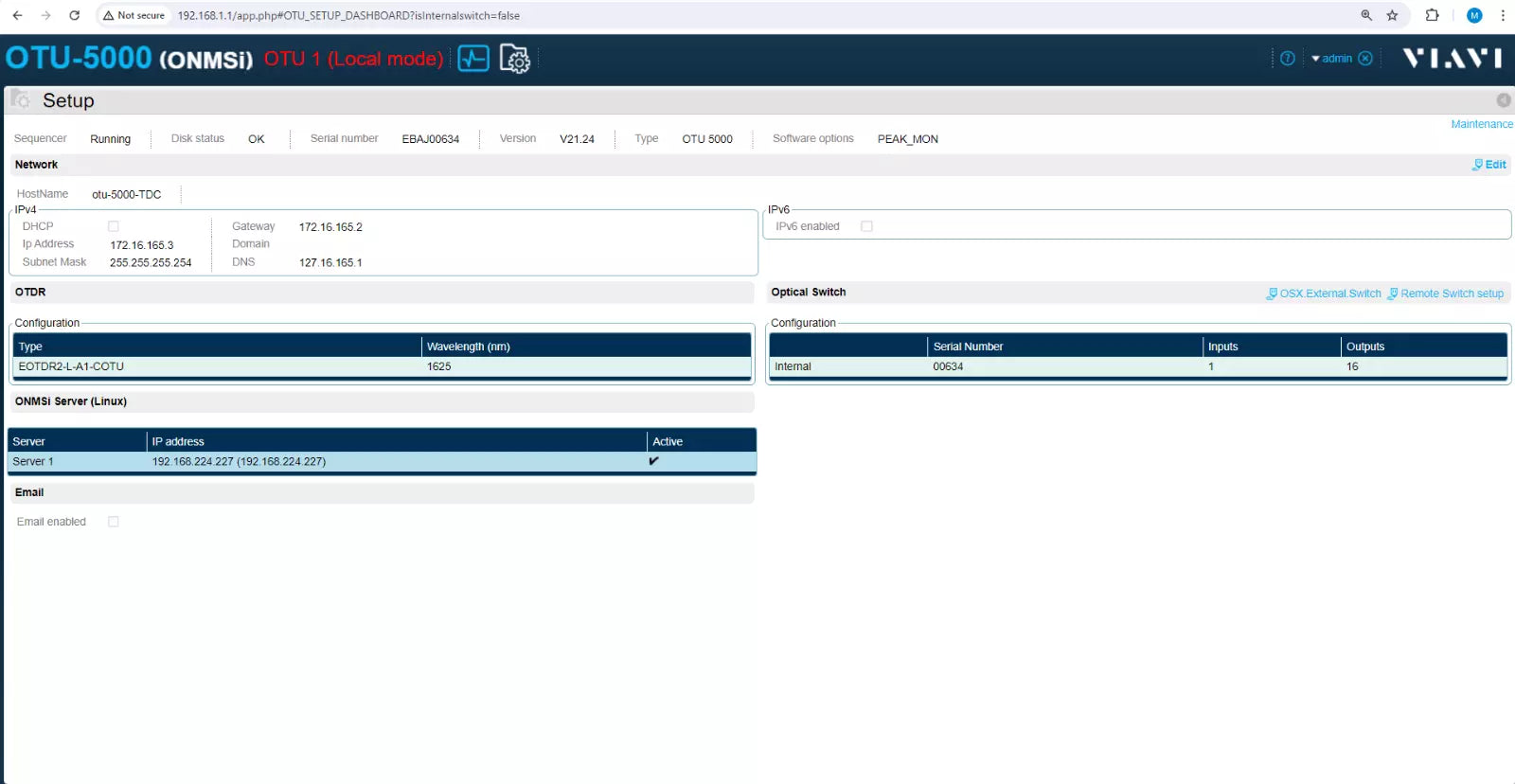The width and height of the screenshot is (1515, 784).
Task: Click Subnet Mask value 255.255.255.254
Action: tap(151, 263)
